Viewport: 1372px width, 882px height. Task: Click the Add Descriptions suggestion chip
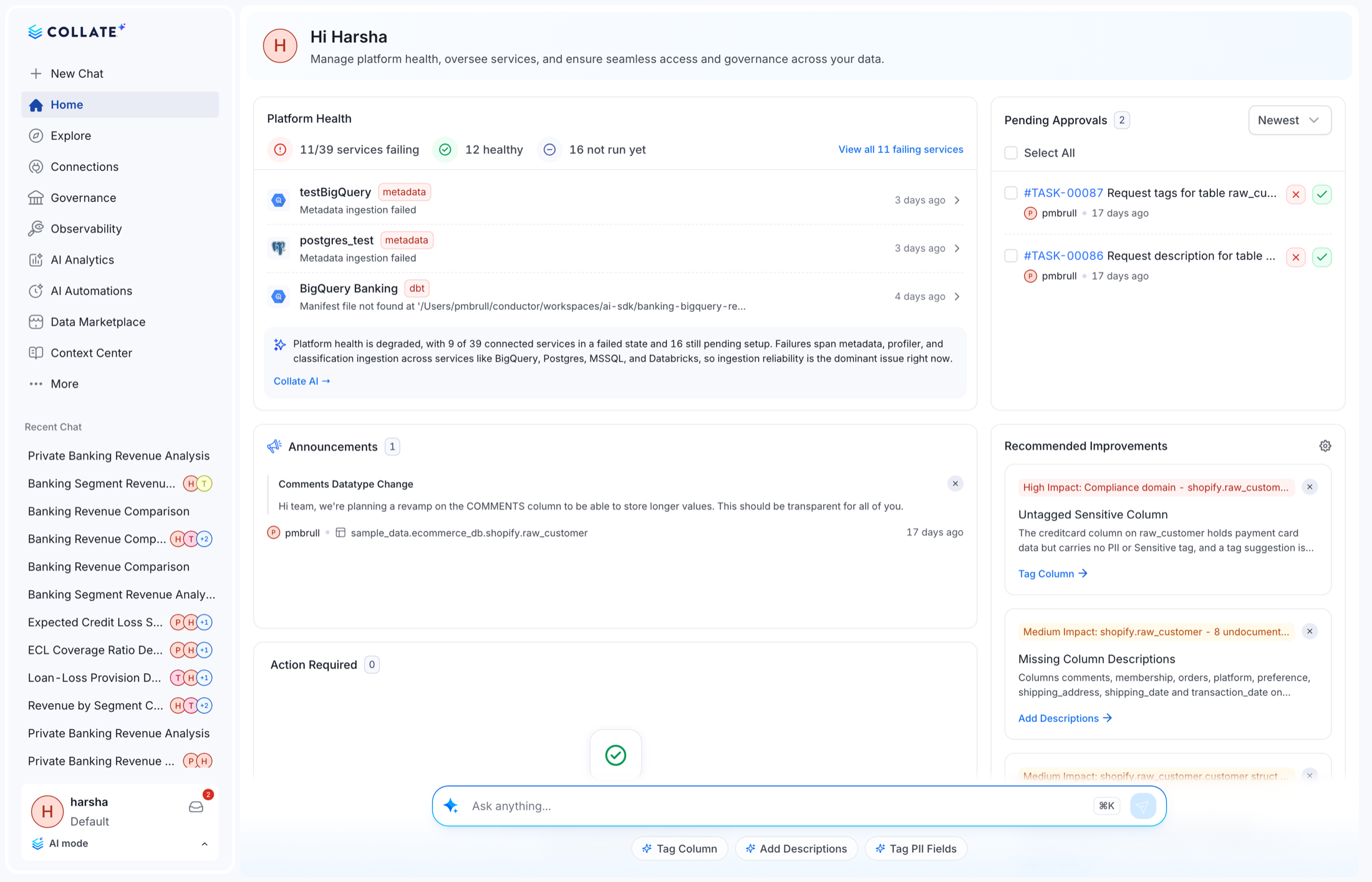click(x=796, y=848)
